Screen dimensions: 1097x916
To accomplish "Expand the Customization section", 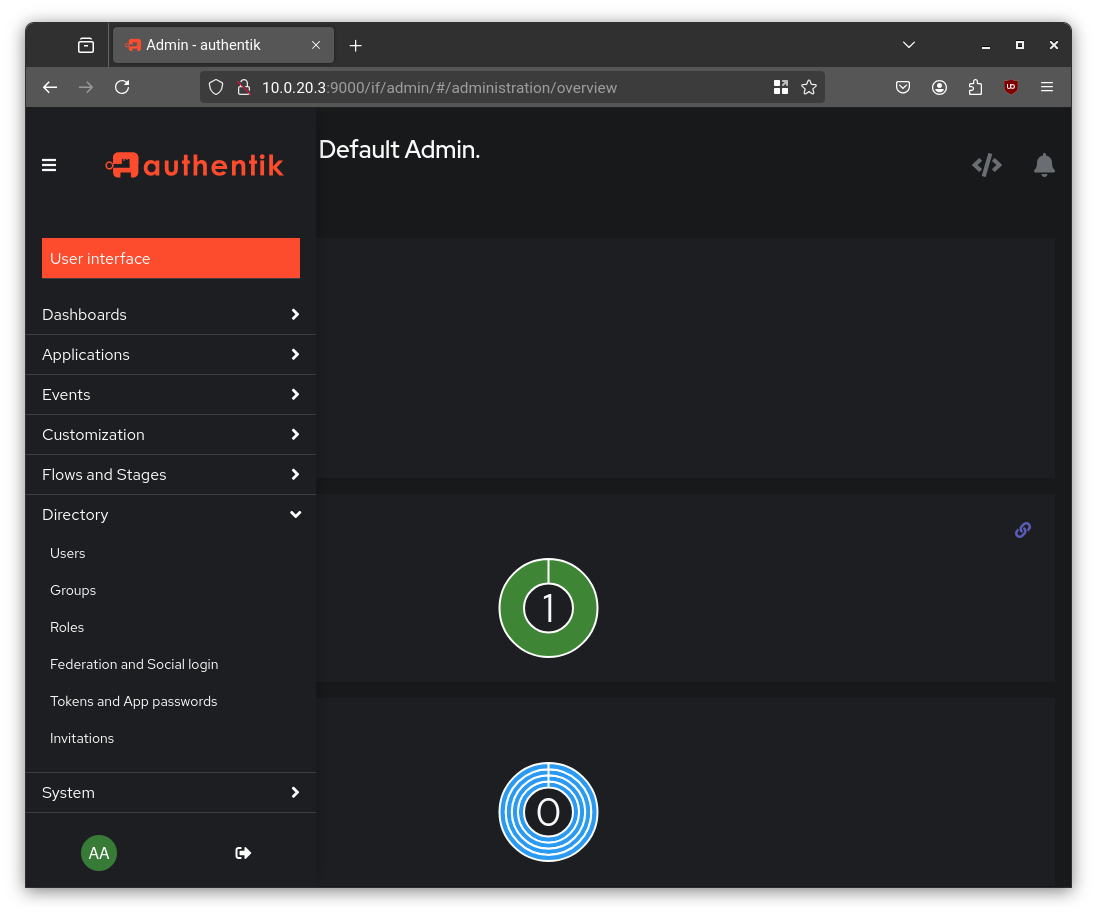I will (x=171, y=435).
